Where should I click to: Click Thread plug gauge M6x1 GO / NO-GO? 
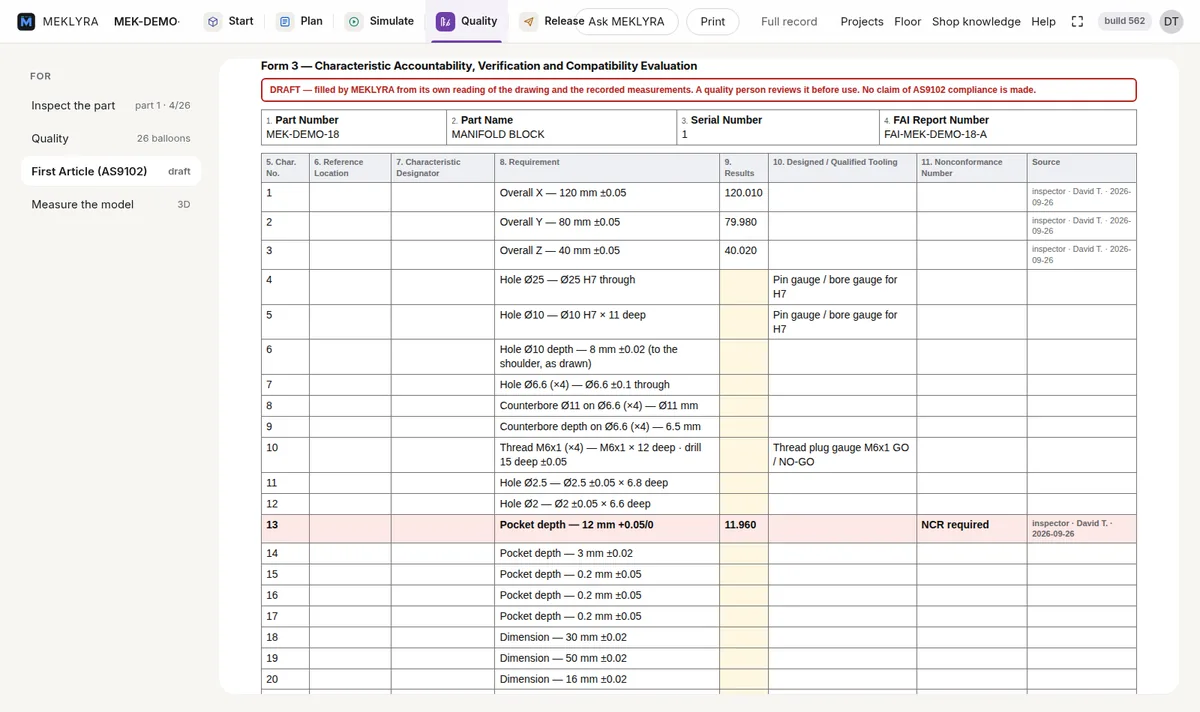click(x=841, y=455)
